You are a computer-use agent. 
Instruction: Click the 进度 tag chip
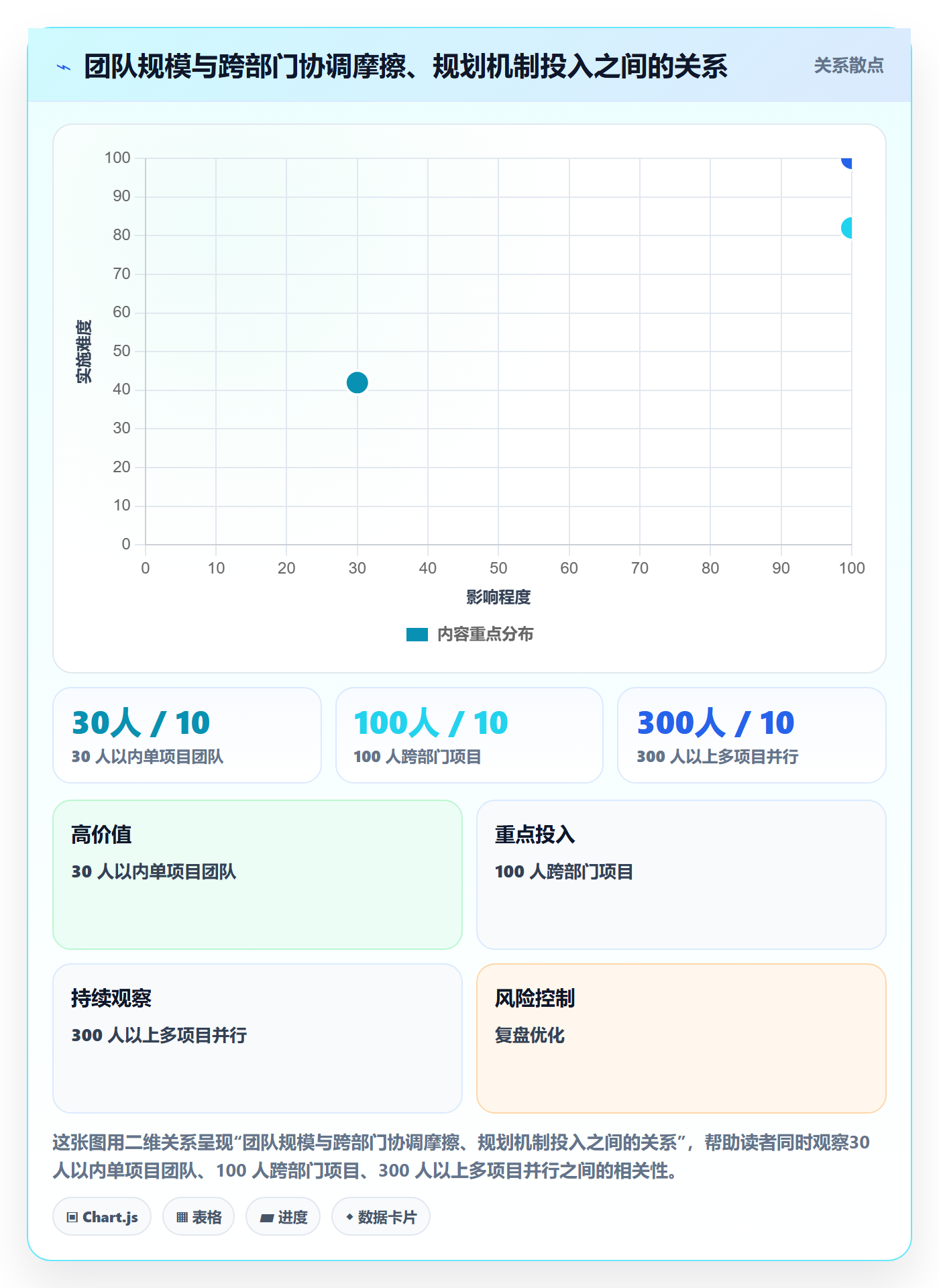[283, 1217]
